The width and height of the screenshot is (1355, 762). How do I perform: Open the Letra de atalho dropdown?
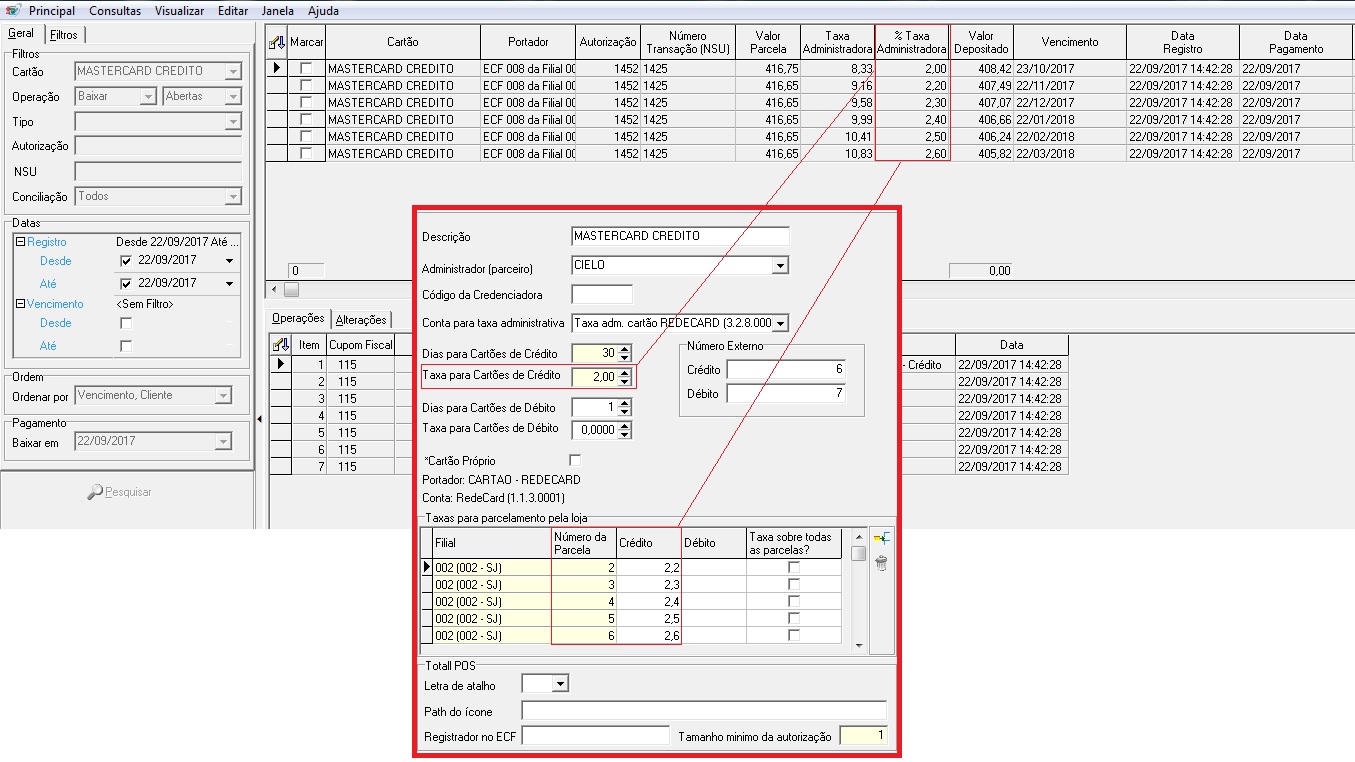click(560, 684)
